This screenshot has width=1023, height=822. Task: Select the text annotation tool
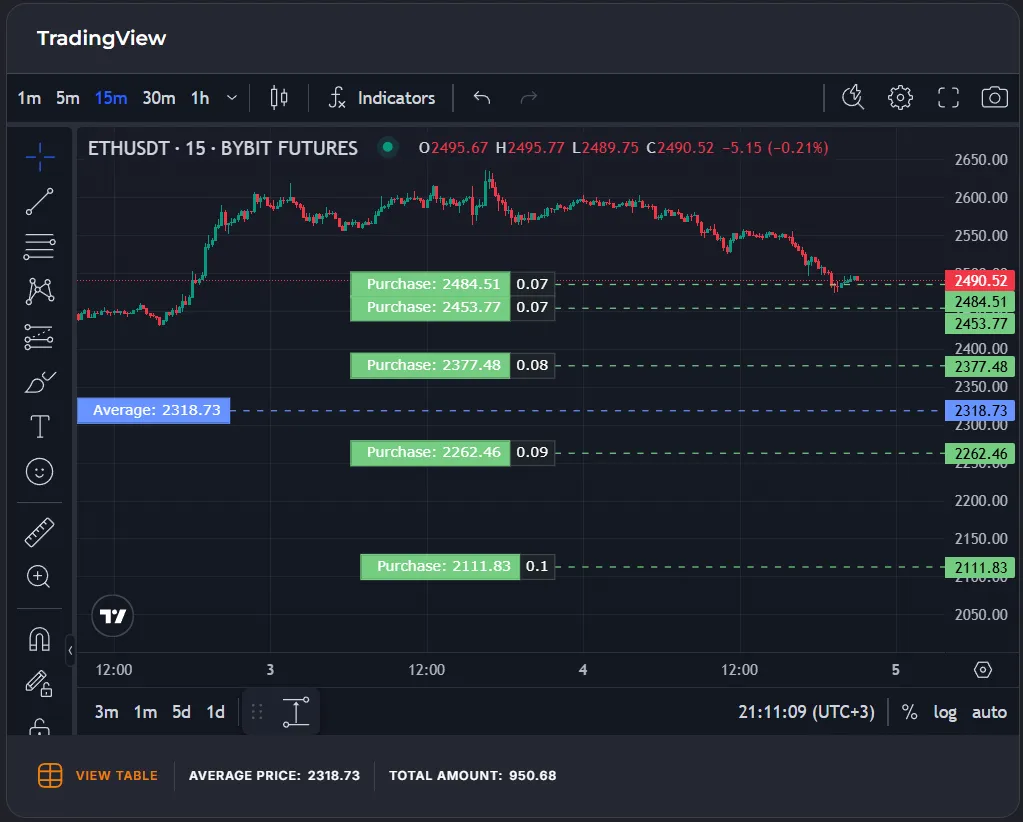pyautogui.click(x=40, y=427)
